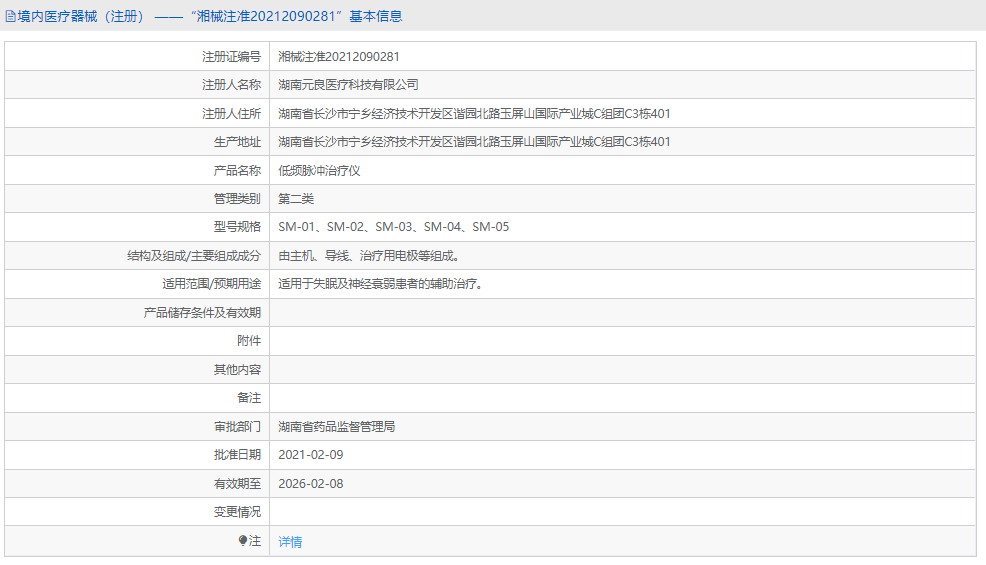Click the 备注 label
986x565 pixels.
249,398
